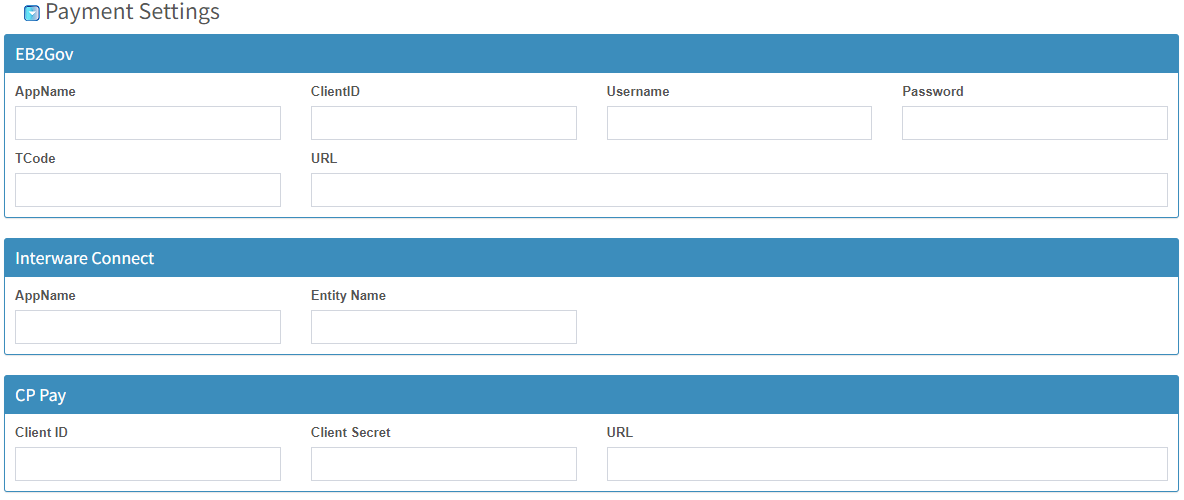
Task: Focus the CP Pay Client ID field
Action: (148, 464)
